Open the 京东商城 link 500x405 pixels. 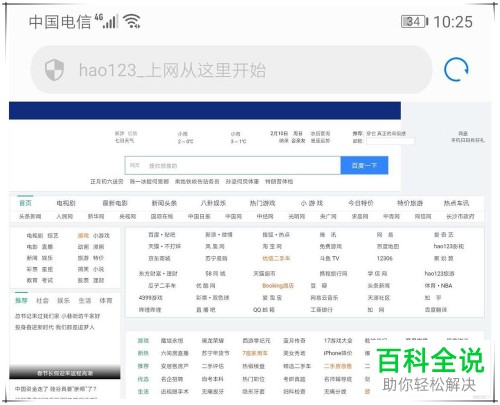pyautogui.click(x=159, y=258)
